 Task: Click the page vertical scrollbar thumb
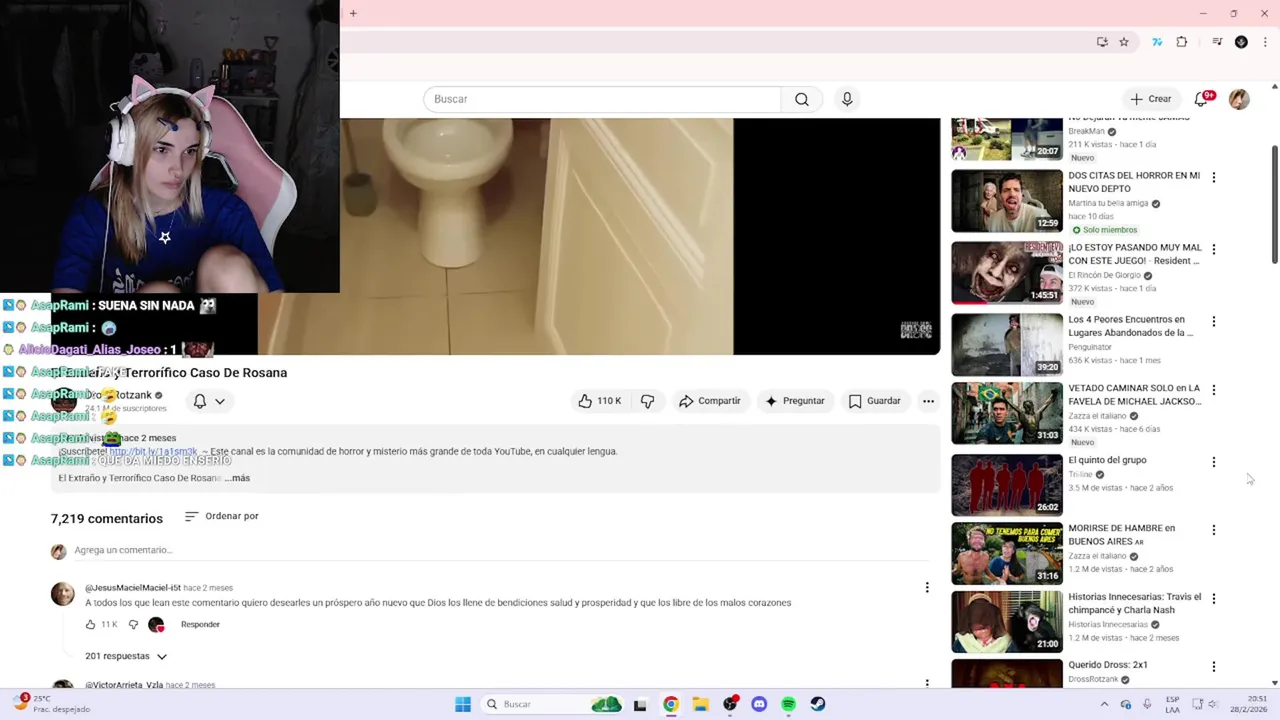pos(1274,205)
